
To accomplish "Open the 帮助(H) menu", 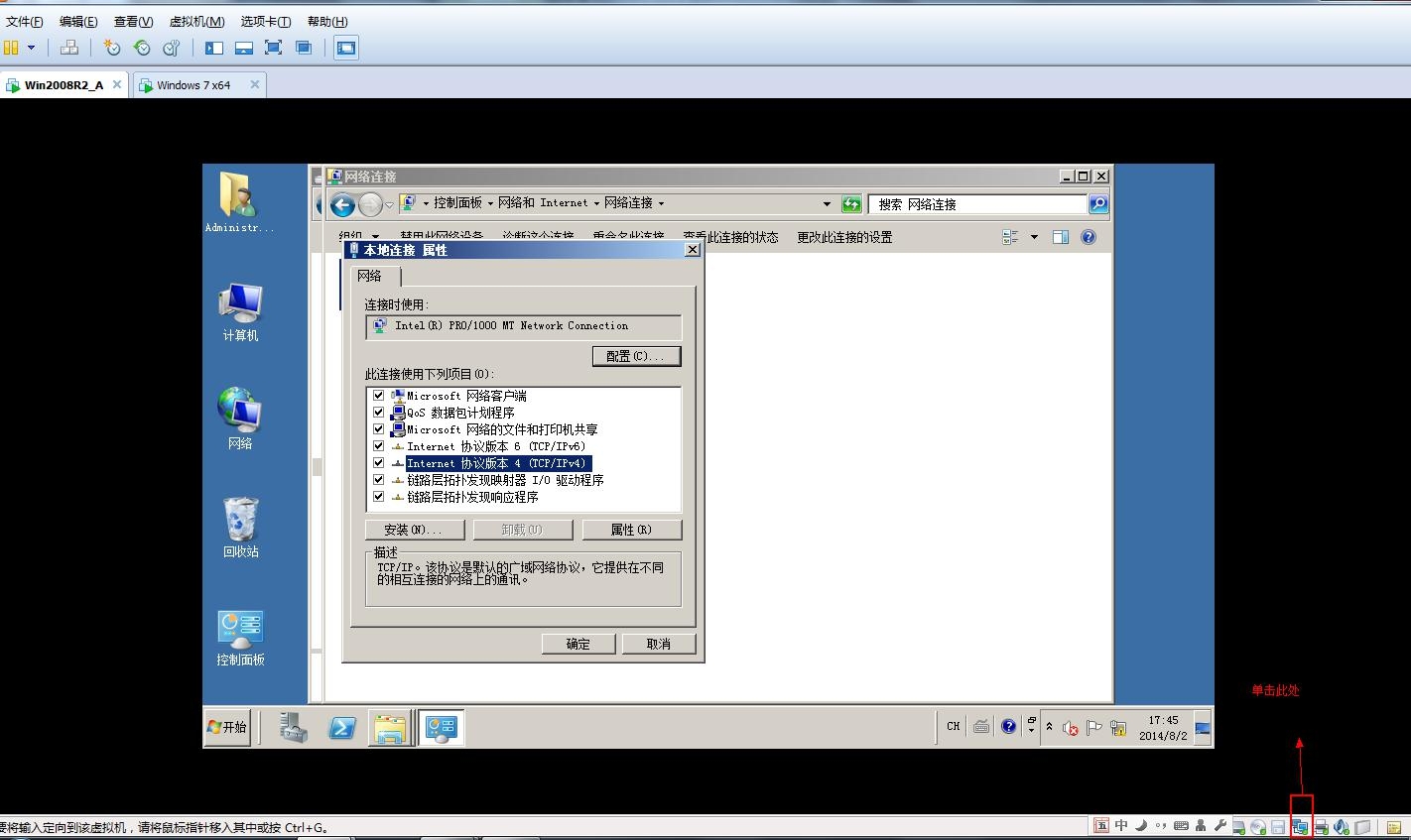I will tap(327, 21).
